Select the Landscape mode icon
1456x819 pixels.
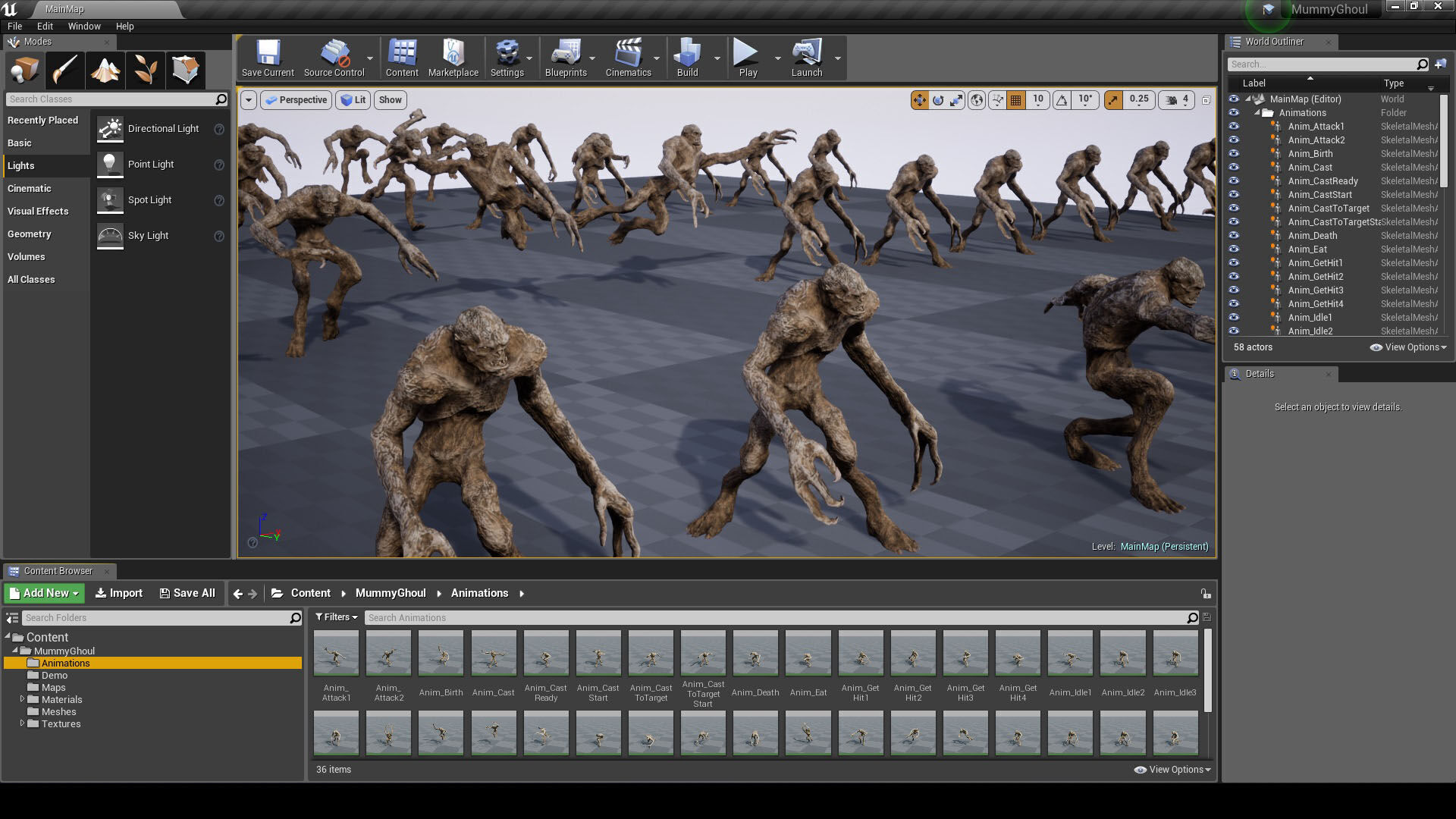click(x=105, y=70)
